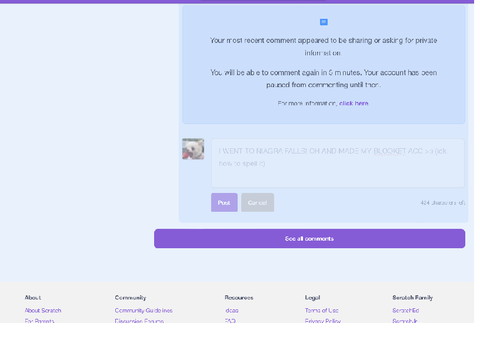Image resolution: width=480 pixels, height=360 pixels.
Task: Click the Cancel button
Action: tap(258, 202)
